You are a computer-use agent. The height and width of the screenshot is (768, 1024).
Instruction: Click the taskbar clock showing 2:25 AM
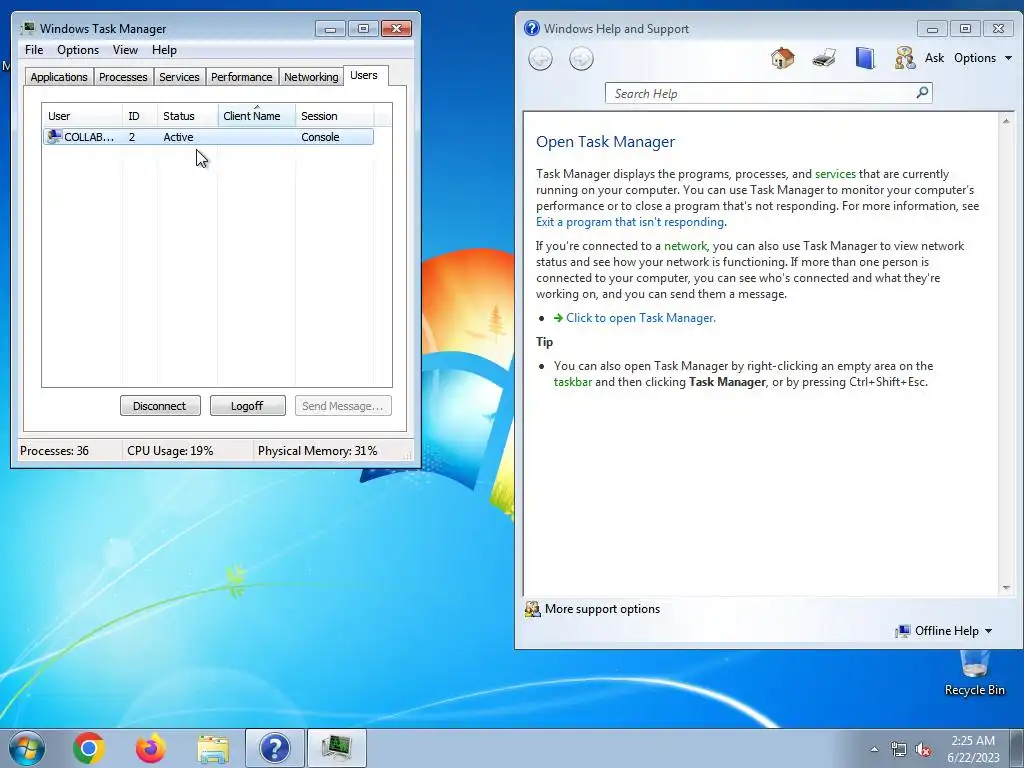[973, 749]
